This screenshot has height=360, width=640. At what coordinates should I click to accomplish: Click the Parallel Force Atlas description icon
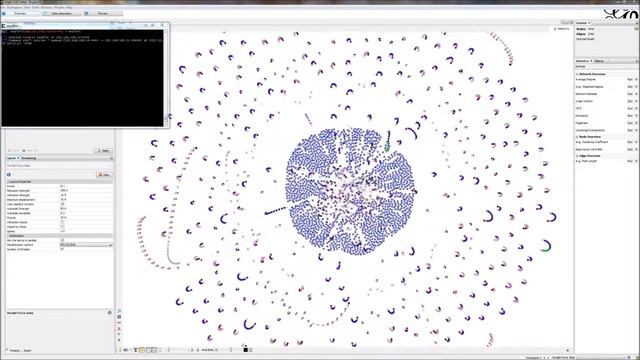click(109, 313)
